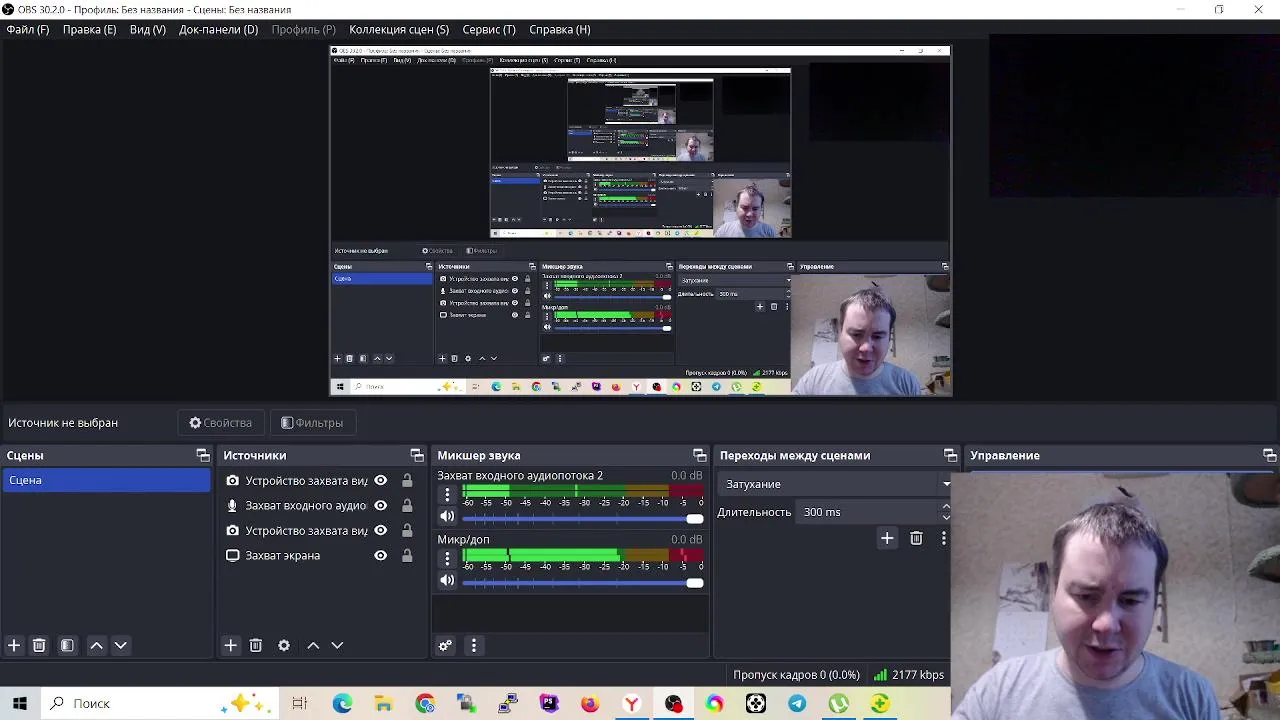
Task: Open the Файл (F) menu
Action: click(x=28, y=29)
